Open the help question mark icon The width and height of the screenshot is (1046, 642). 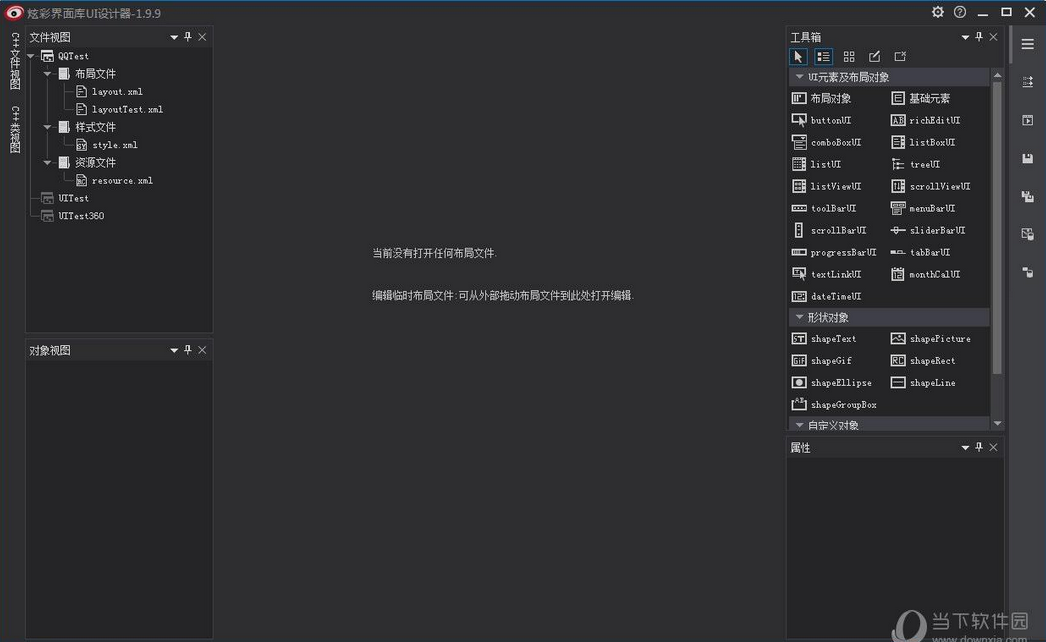pos(959,12)
